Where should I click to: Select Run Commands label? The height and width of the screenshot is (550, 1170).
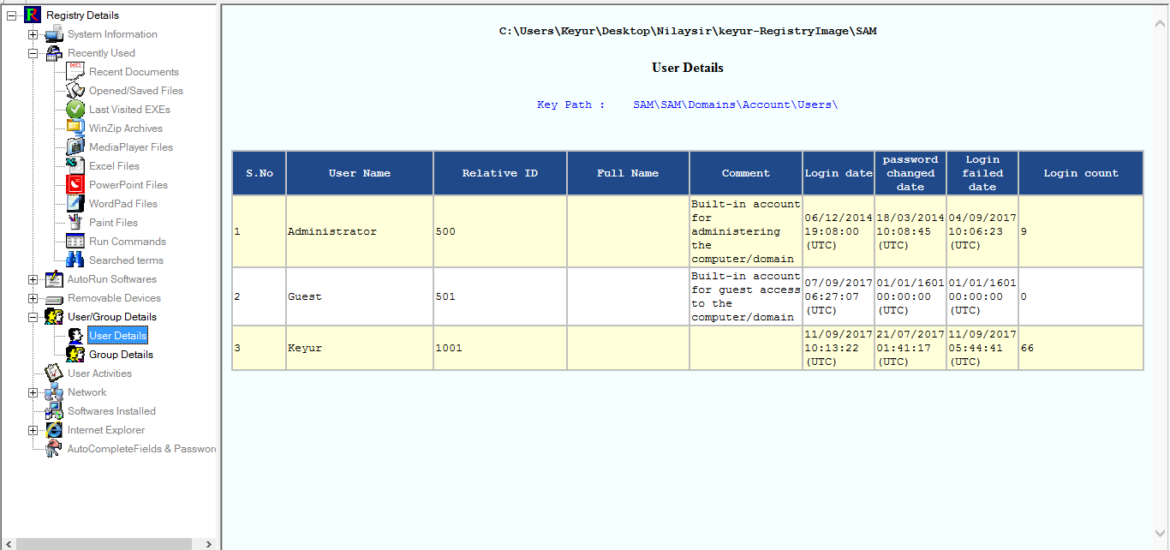128,241
